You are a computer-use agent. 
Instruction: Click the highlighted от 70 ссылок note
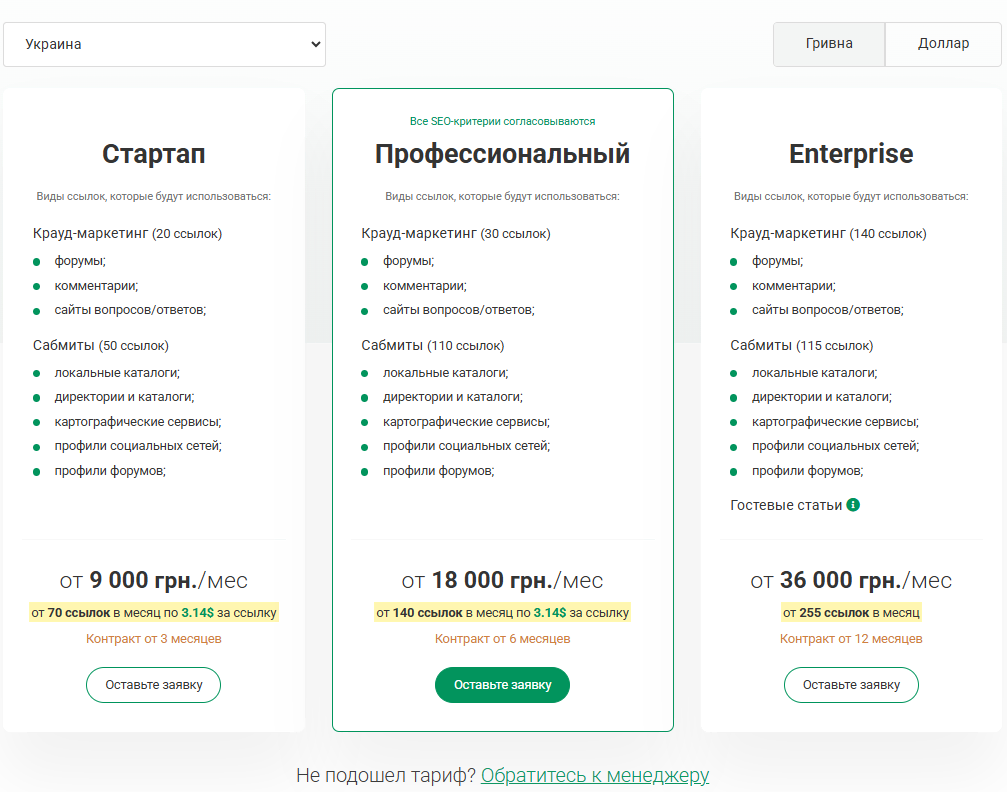tap(154, 612)
